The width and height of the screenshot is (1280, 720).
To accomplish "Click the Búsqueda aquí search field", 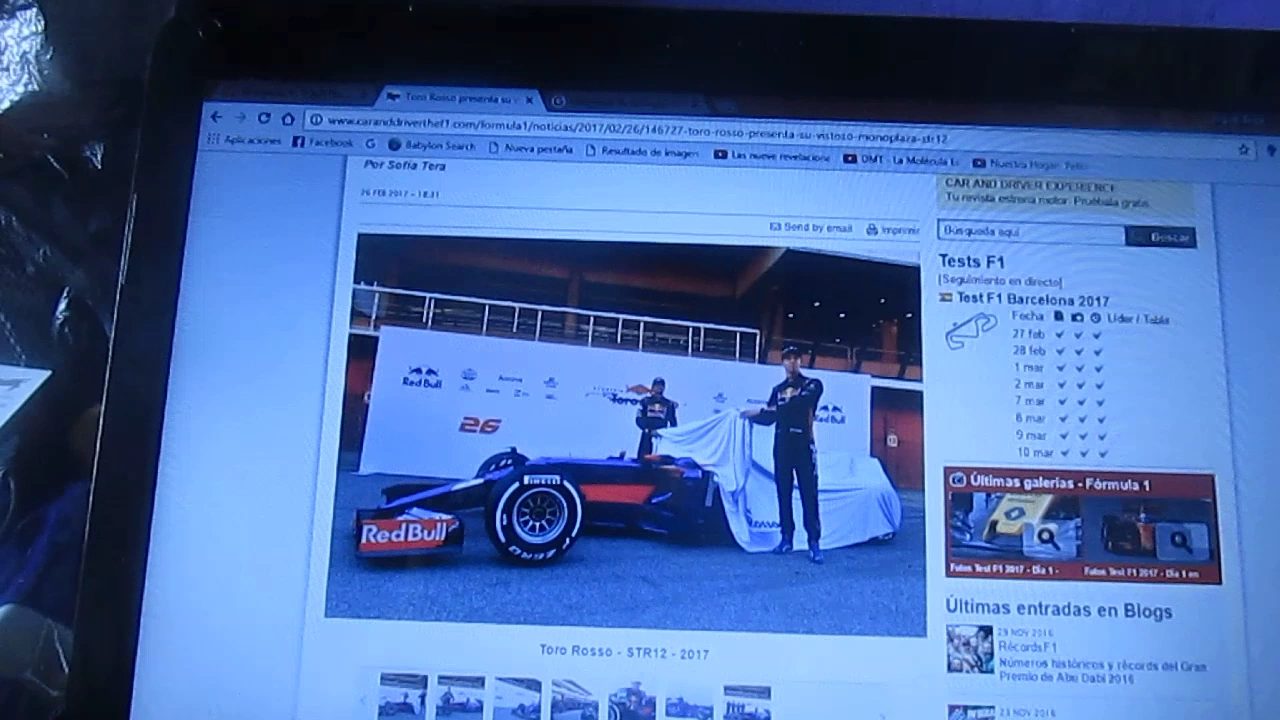I will 1030,232.
